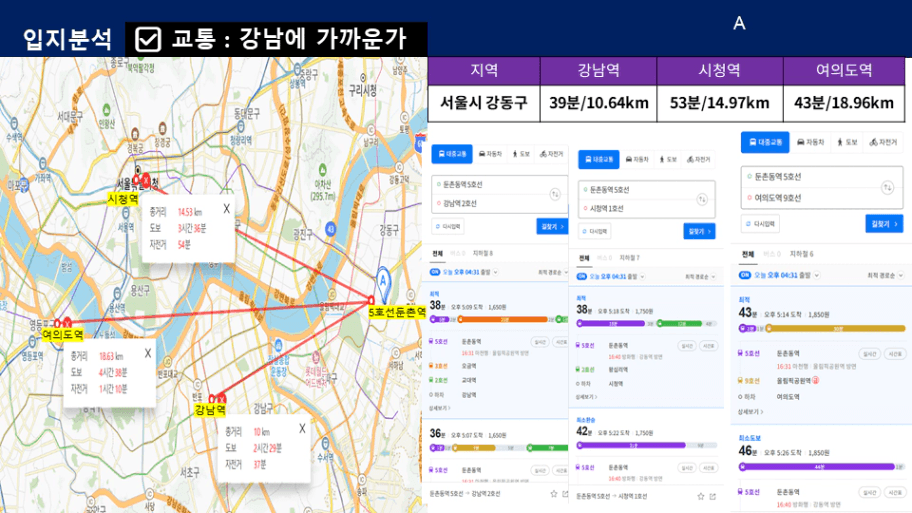Open 최적 경로순 sort dropdown in 여의도역 panel

[x=885, y=276]
